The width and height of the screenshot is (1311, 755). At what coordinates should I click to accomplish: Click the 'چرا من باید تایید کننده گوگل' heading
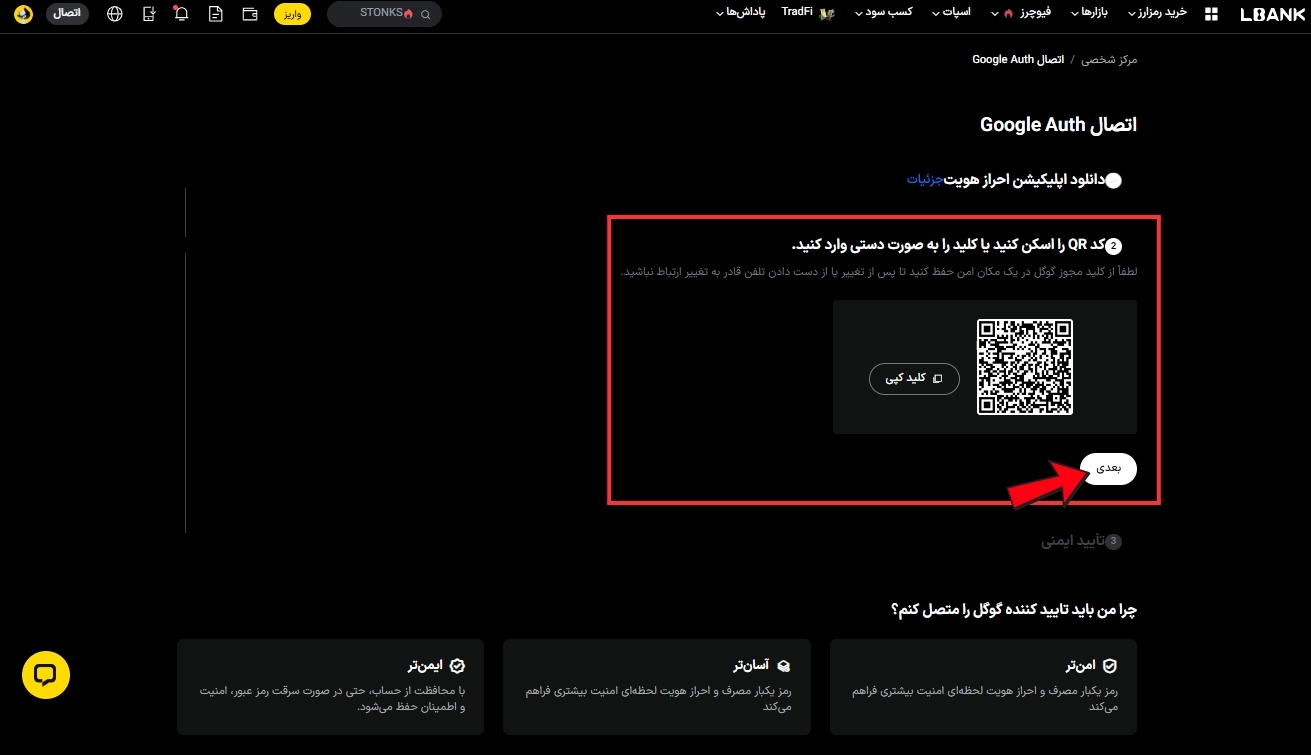pos(1014,609)
